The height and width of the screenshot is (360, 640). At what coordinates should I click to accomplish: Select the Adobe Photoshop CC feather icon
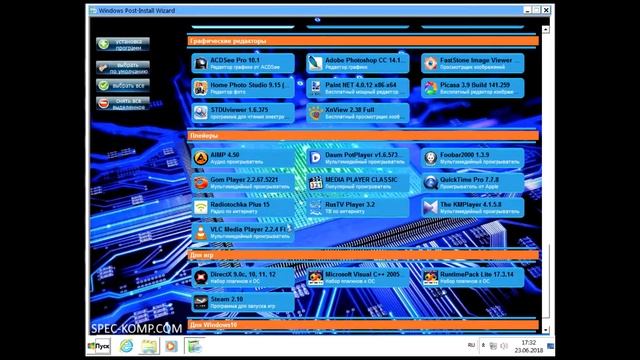pyautogui.click(x=316, y=63)
